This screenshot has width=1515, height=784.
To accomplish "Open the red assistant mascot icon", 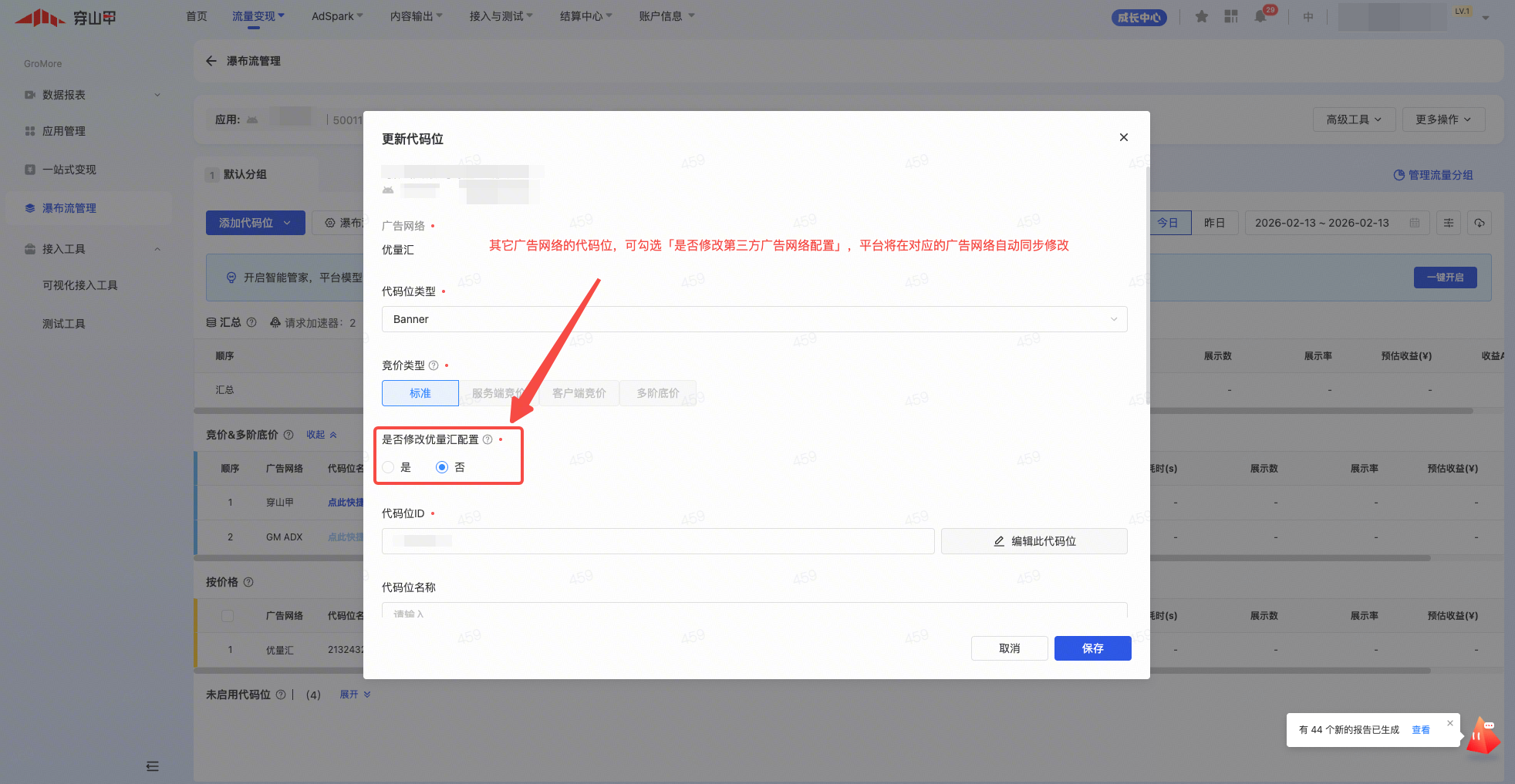I will pyautogui.click(x=1482, y=735).
